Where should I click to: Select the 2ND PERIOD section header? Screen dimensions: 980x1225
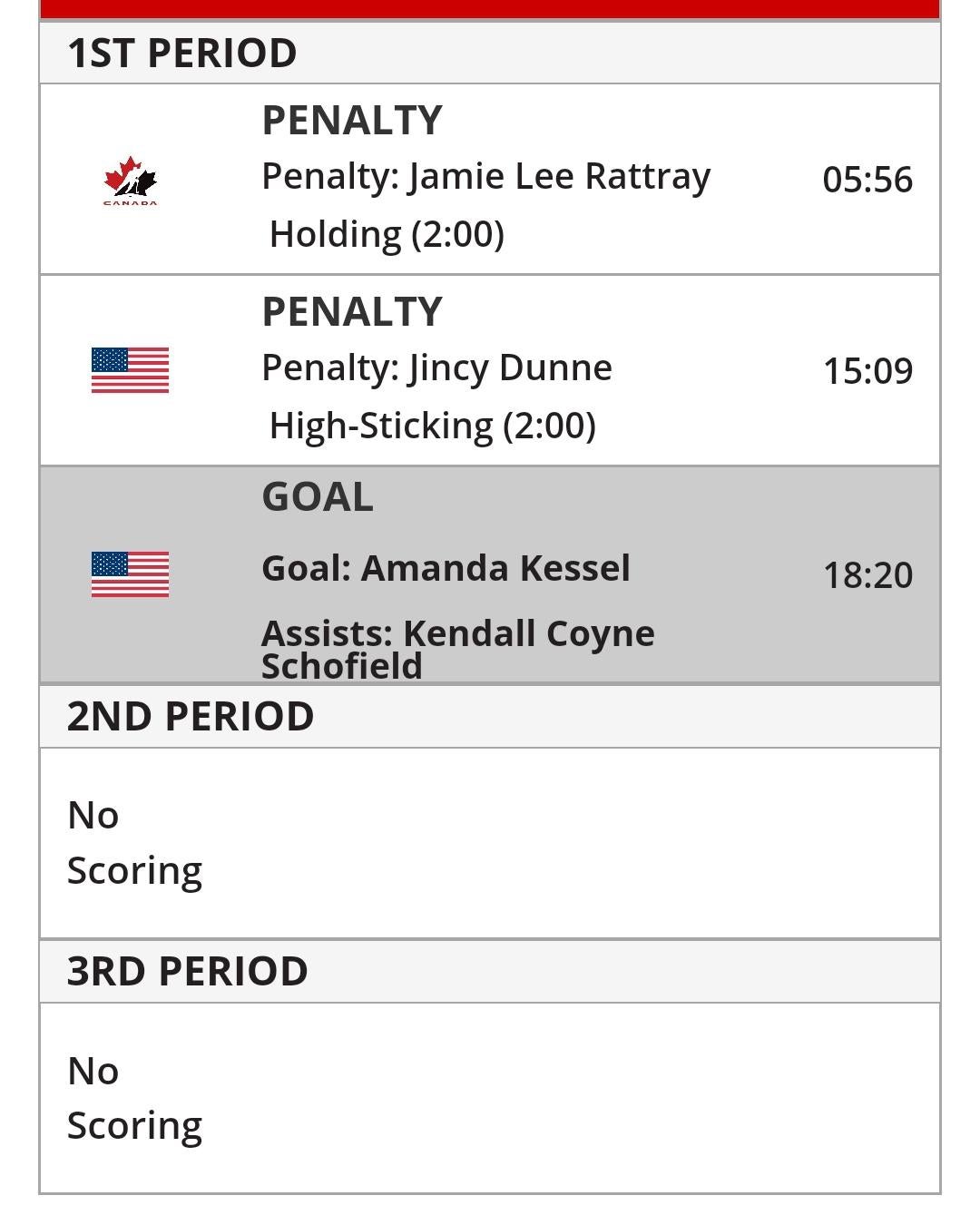[191, 716]
